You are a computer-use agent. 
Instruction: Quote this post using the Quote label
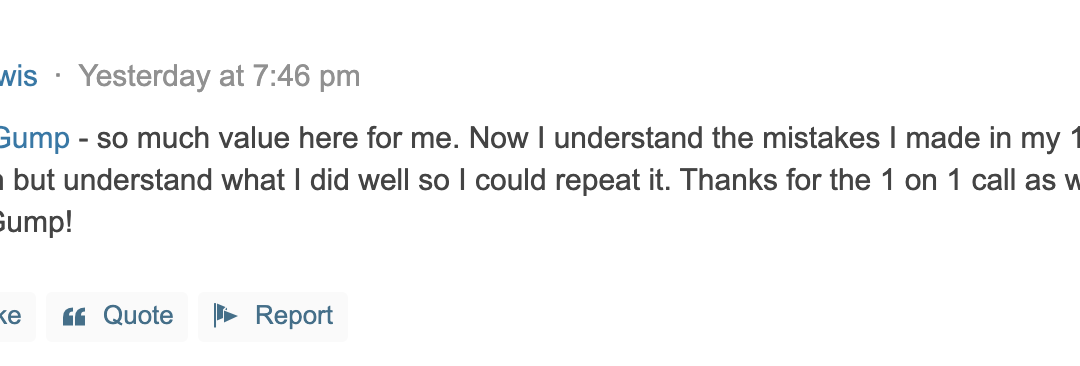(x=138, y=316)
